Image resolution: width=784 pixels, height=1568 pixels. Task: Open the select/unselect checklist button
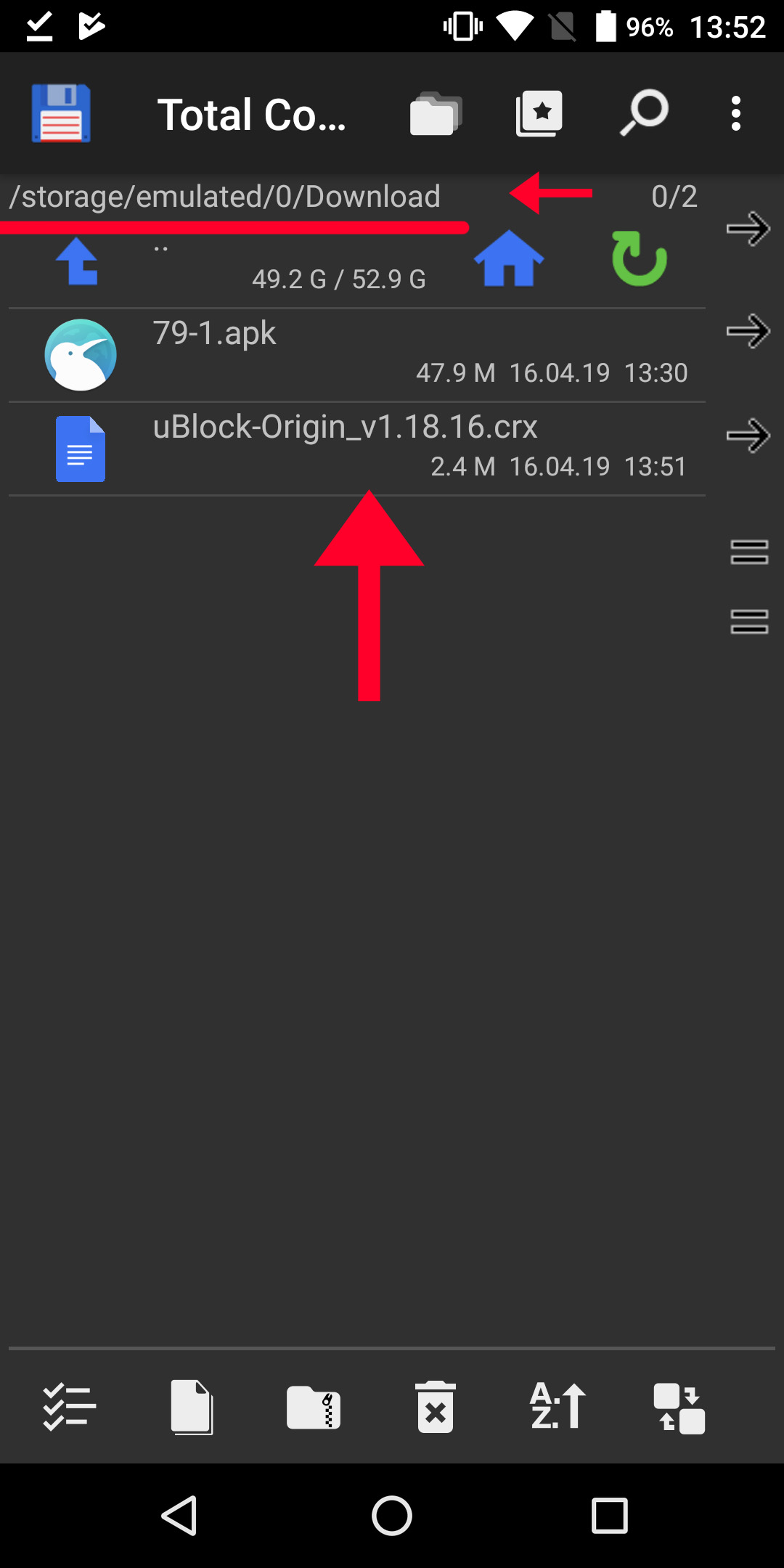69,1407
